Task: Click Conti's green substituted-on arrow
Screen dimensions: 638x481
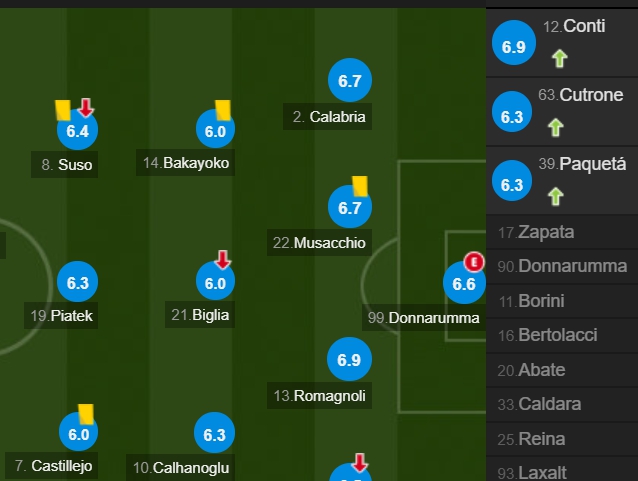Action: [560, 58]
